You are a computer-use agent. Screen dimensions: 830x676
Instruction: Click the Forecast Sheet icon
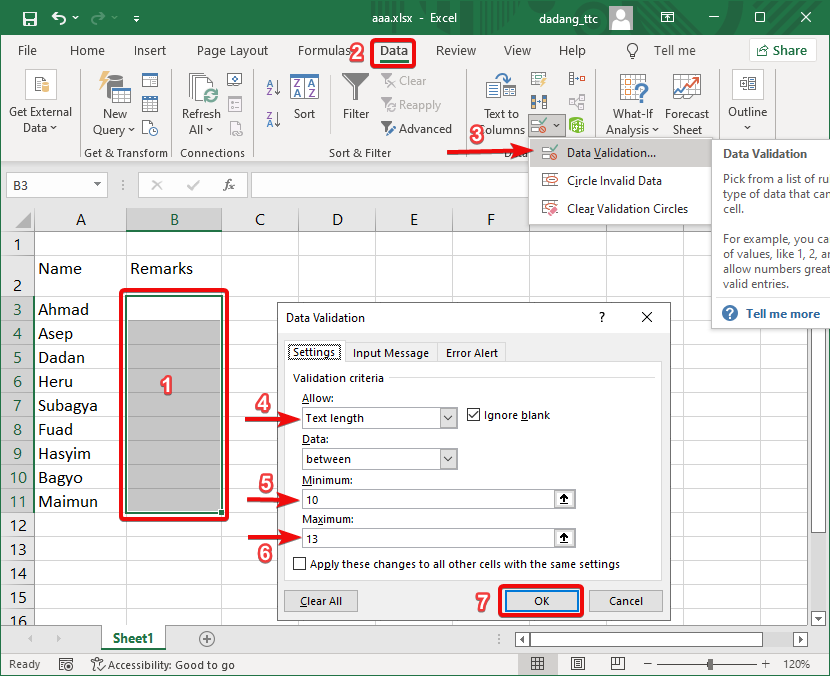(x=687, y=89)
